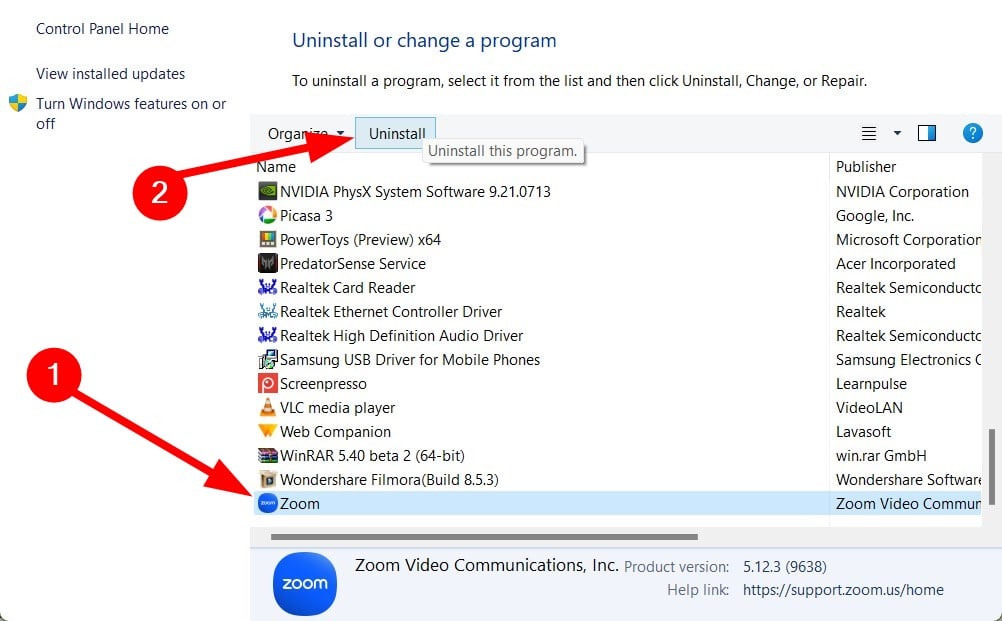Image resolution: width=1002 pixels, height=621 pixels.
Task: Open View installed updates link
Action: click(111, 73)
